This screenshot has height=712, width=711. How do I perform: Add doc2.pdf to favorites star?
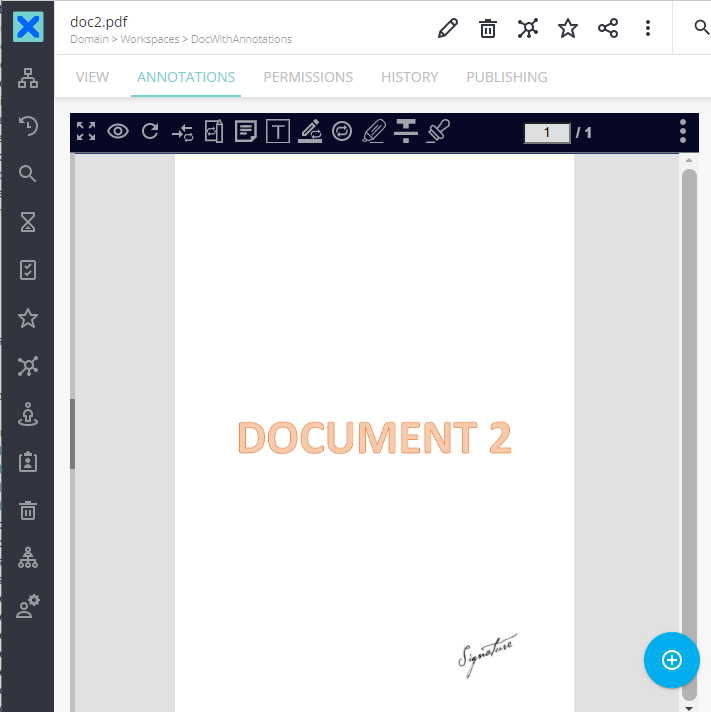[568, 28]
